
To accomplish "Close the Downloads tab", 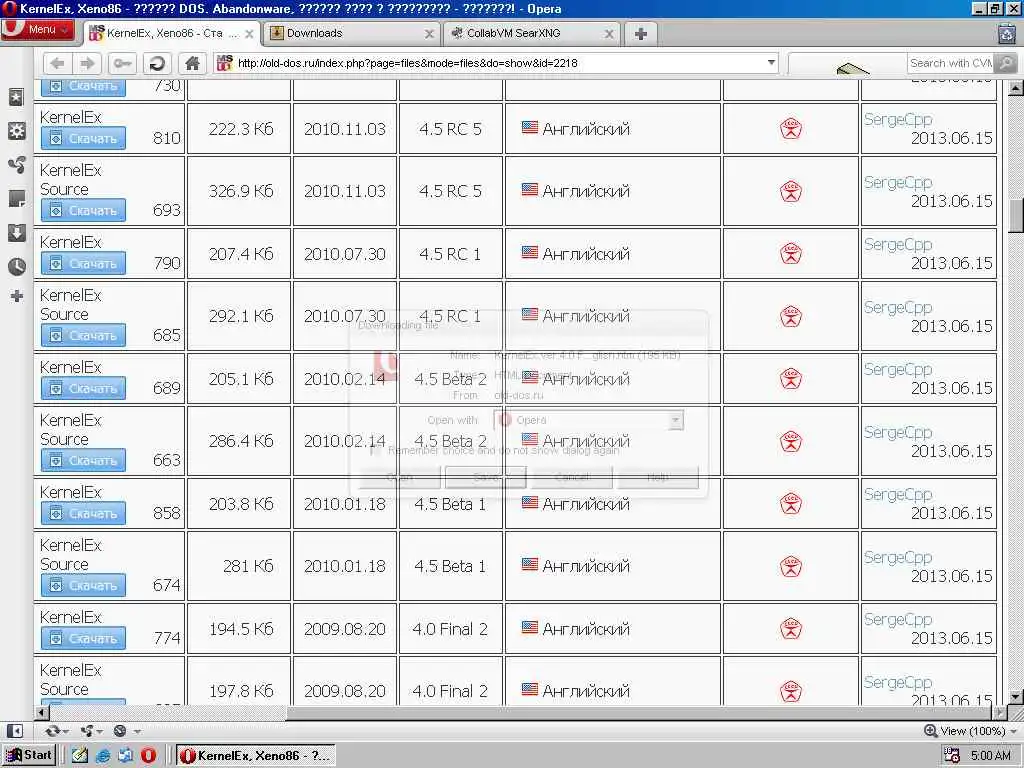I will [x=429, y=34].
